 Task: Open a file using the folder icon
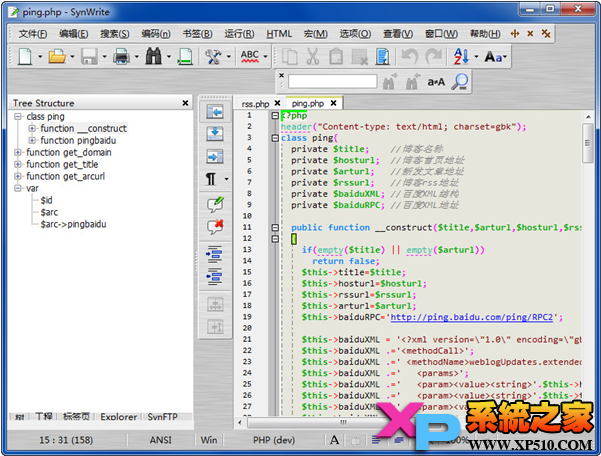57,57
